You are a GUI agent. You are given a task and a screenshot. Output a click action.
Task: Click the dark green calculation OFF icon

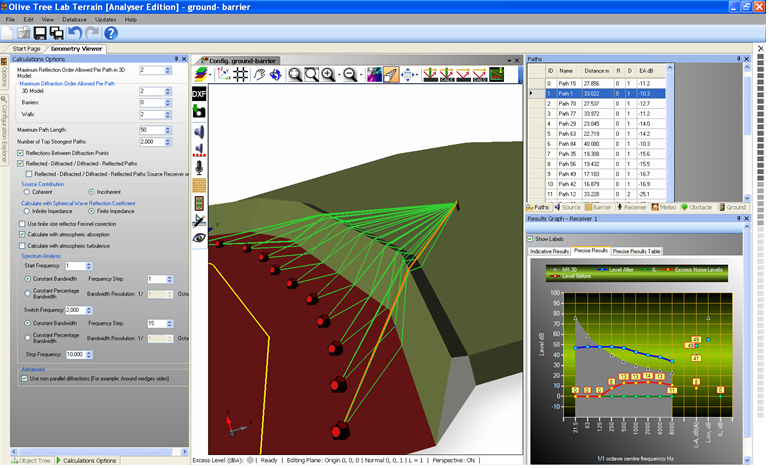tap(496, 75)
